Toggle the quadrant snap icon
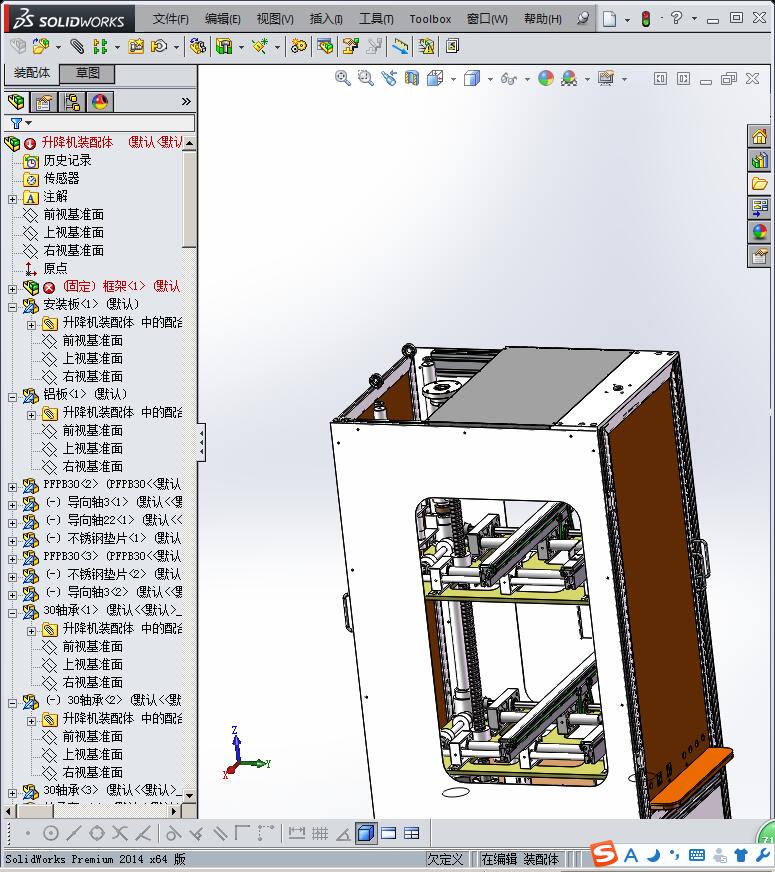This screenshot has height=872, width=775. 97,833
